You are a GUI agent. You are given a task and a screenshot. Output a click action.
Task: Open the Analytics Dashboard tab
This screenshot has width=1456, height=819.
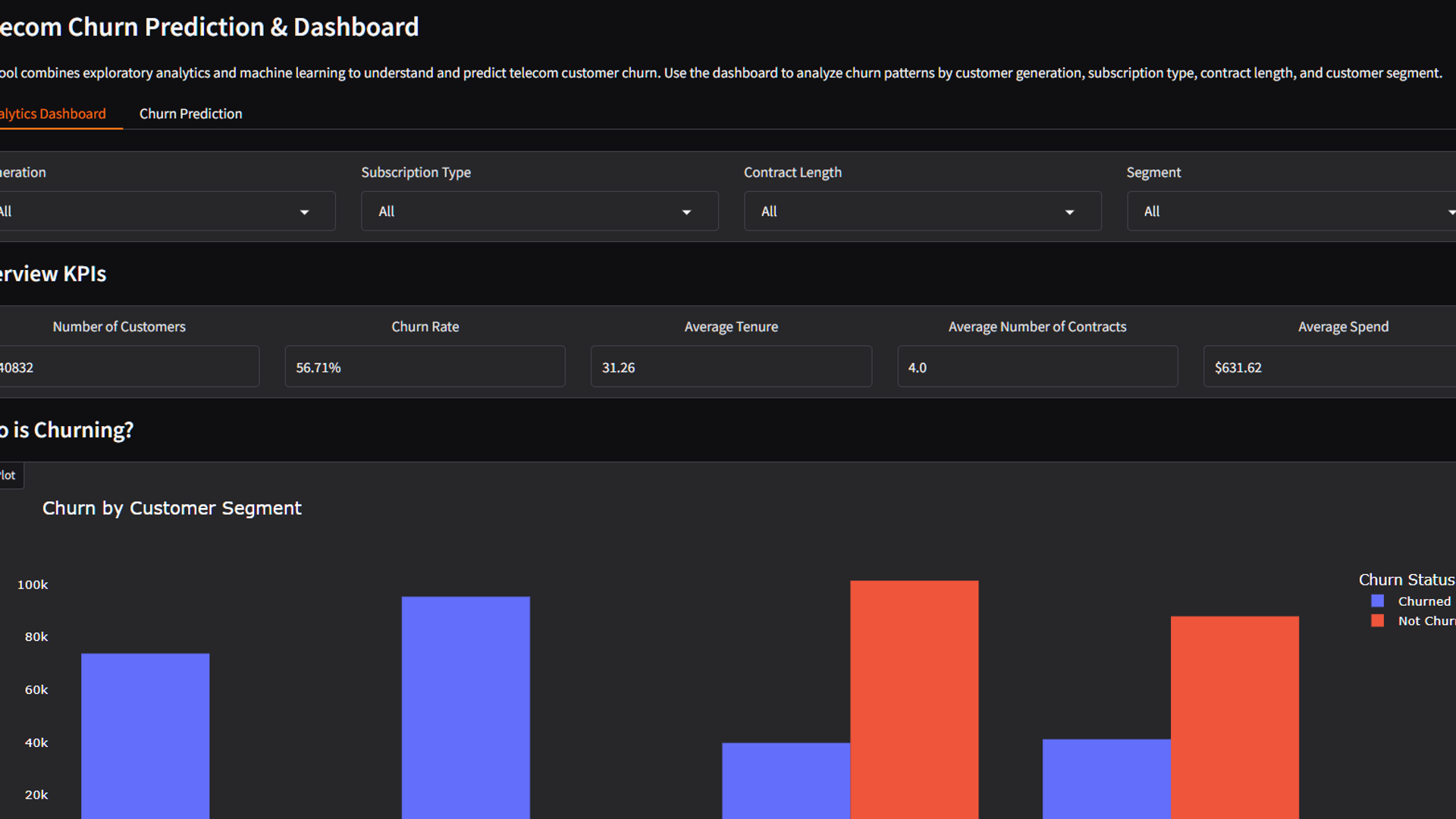(x=53, y=114)
